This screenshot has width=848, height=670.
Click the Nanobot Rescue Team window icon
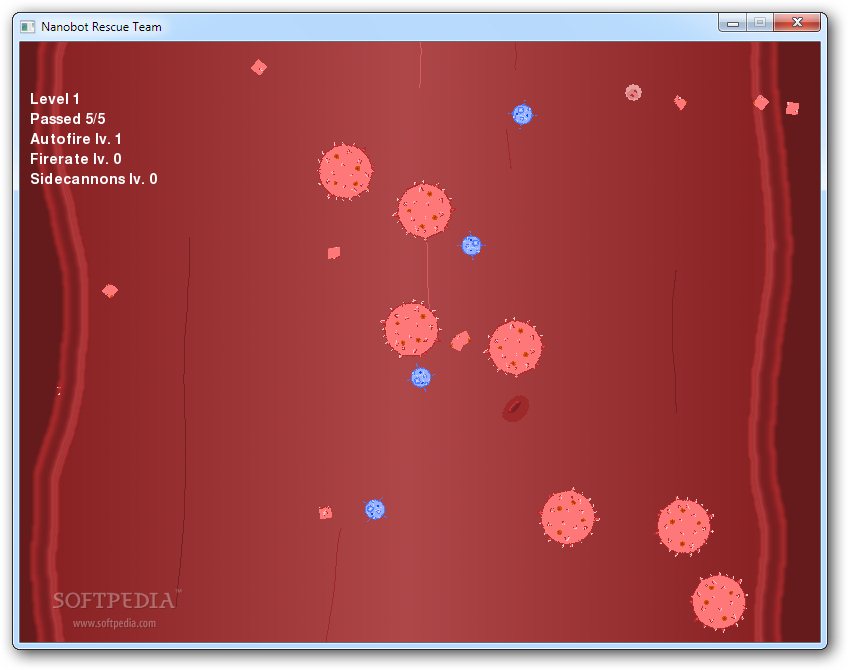[27, 26]
